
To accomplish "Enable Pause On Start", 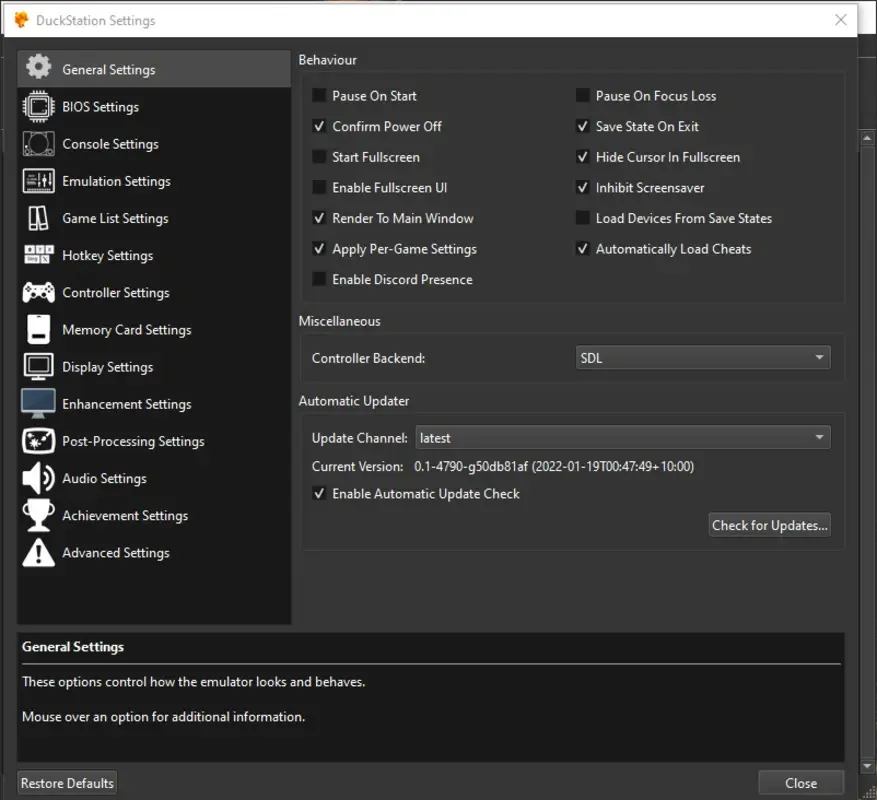I will tap(321, 95).
